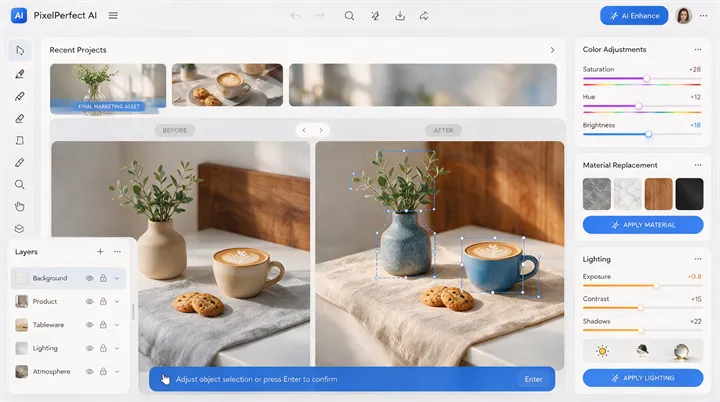Lock the Atmosphere layer

pos(103,371)
